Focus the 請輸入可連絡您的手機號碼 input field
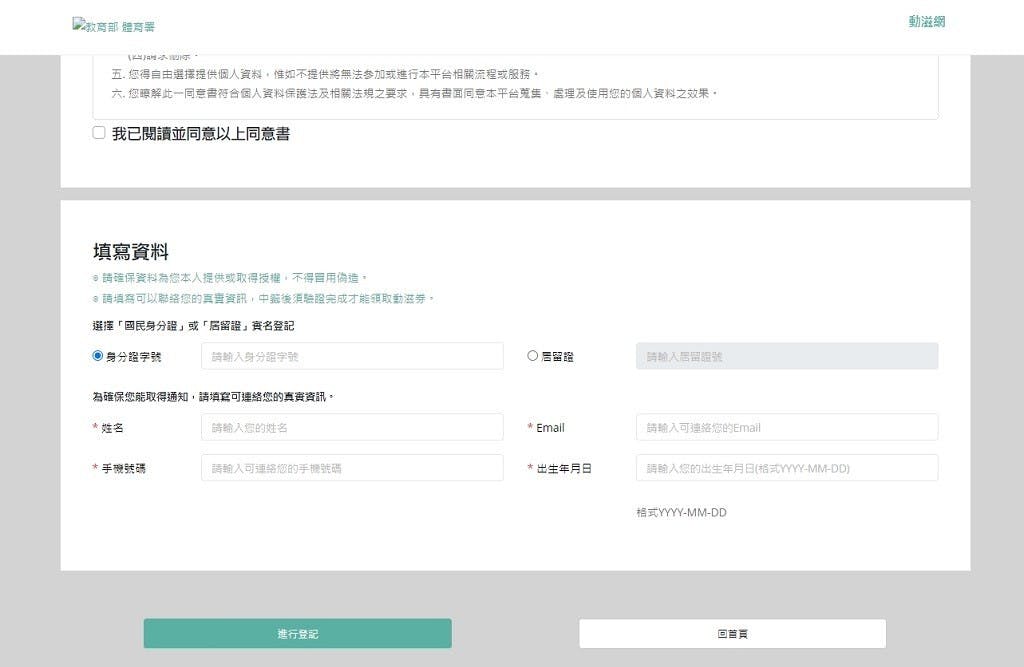This screenshot has width=1024, height=667. [x=352, y=468]
